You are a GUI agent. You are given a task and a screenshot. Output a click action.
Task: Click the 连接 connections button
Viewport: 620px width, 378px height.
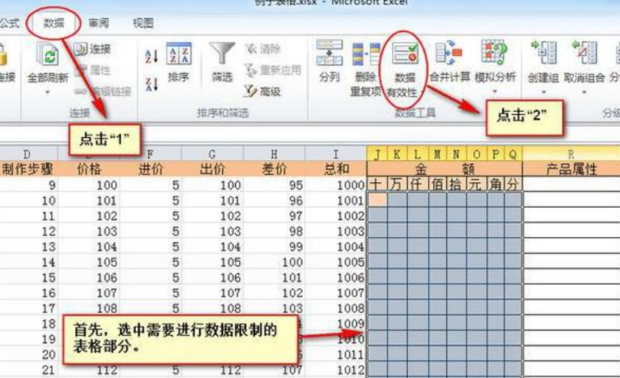pyautogui.click(x=92, y=49)
